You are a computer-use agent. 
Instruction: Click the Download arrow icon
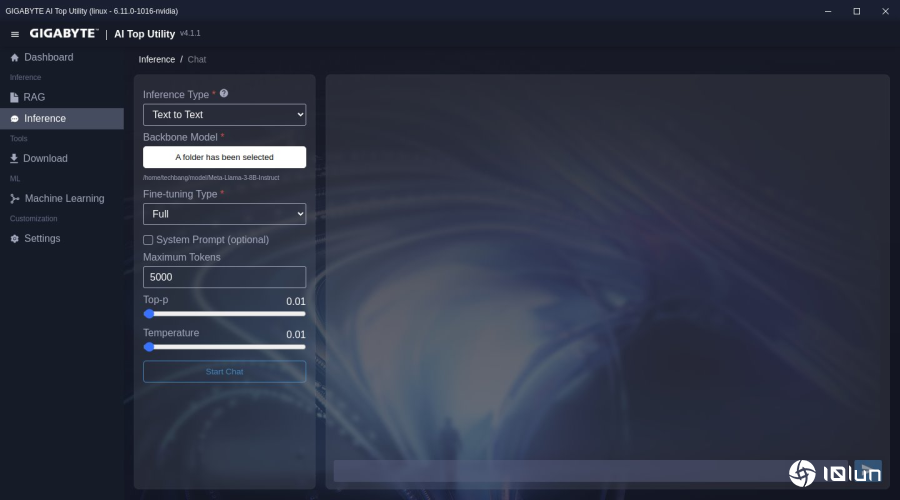coord(15,158)
